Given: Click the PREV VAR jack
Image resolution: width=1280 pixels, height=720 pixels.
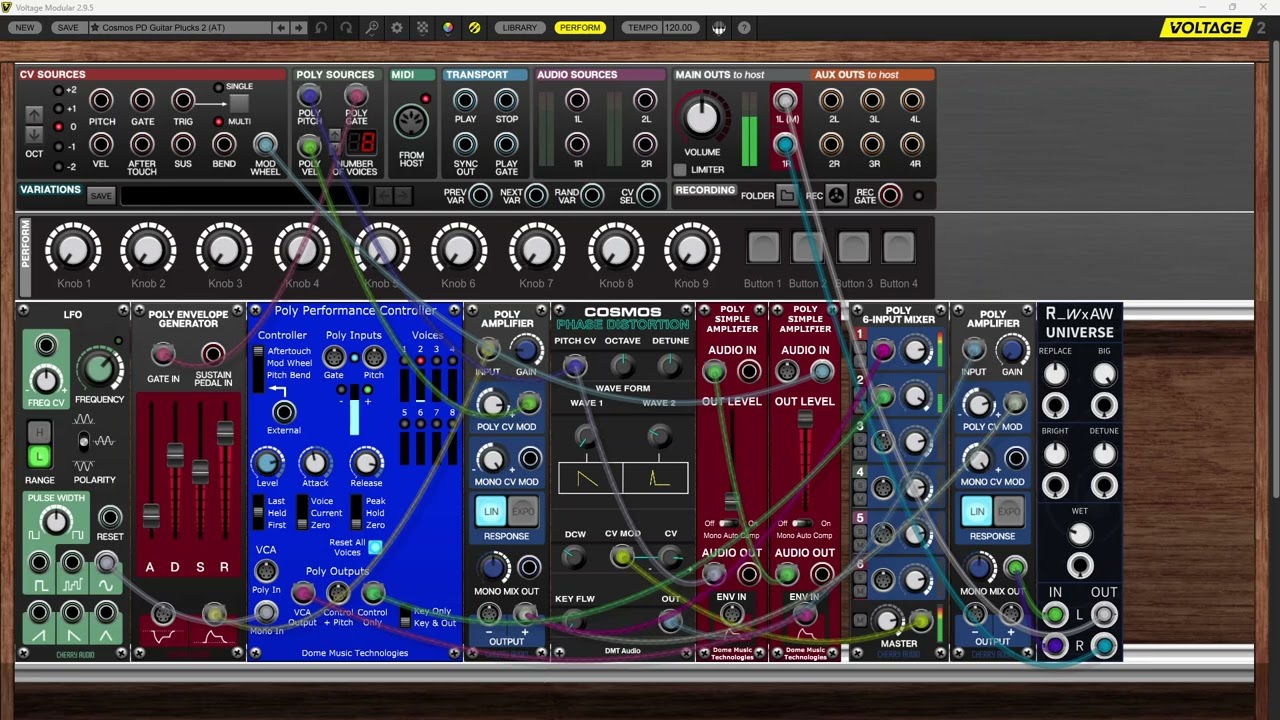Looking at the screenshot, I should point(480,195).
